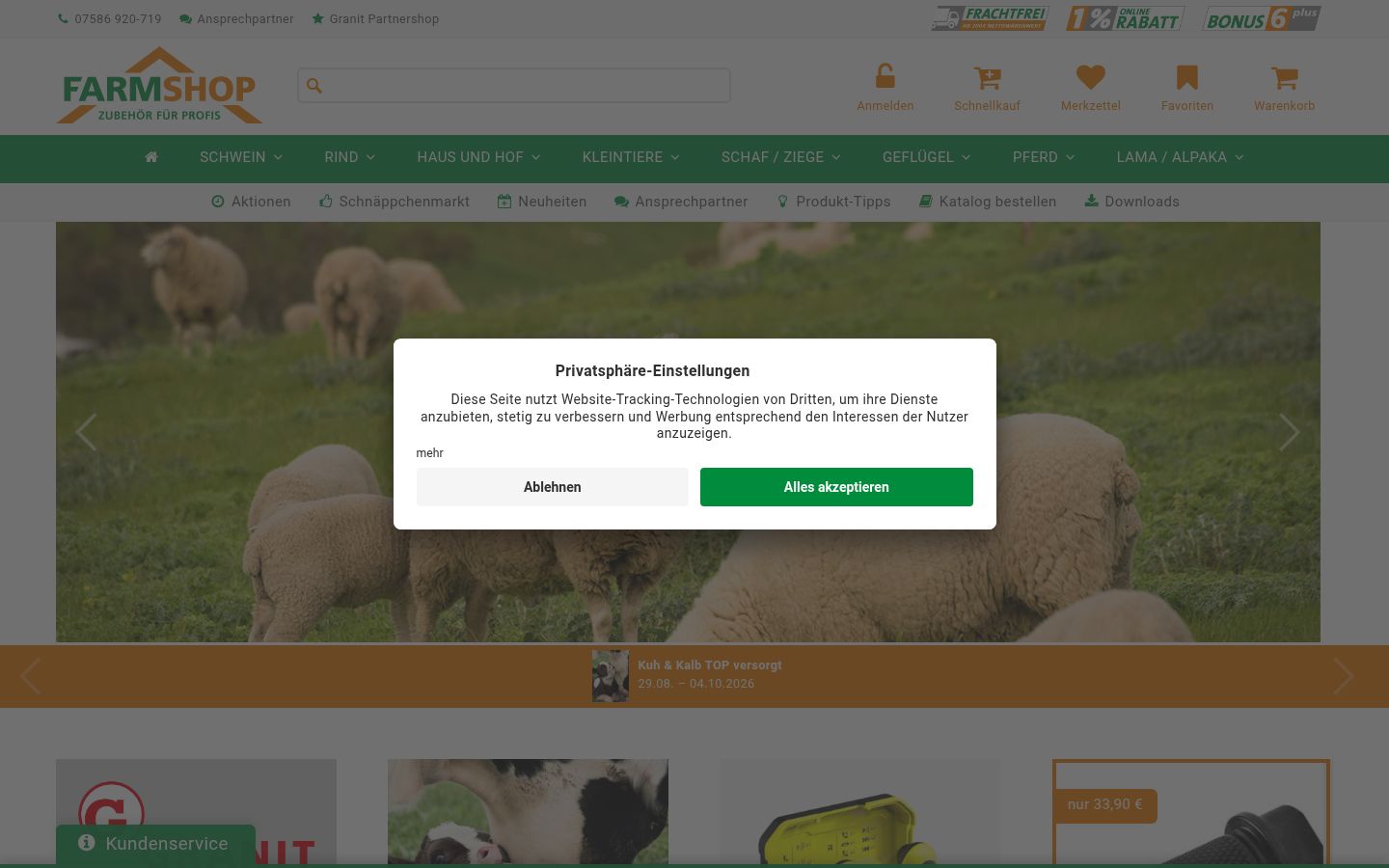Screen dimensions: 1389x868
Task: Open Downloads menu item
Action: [1131, 202]
